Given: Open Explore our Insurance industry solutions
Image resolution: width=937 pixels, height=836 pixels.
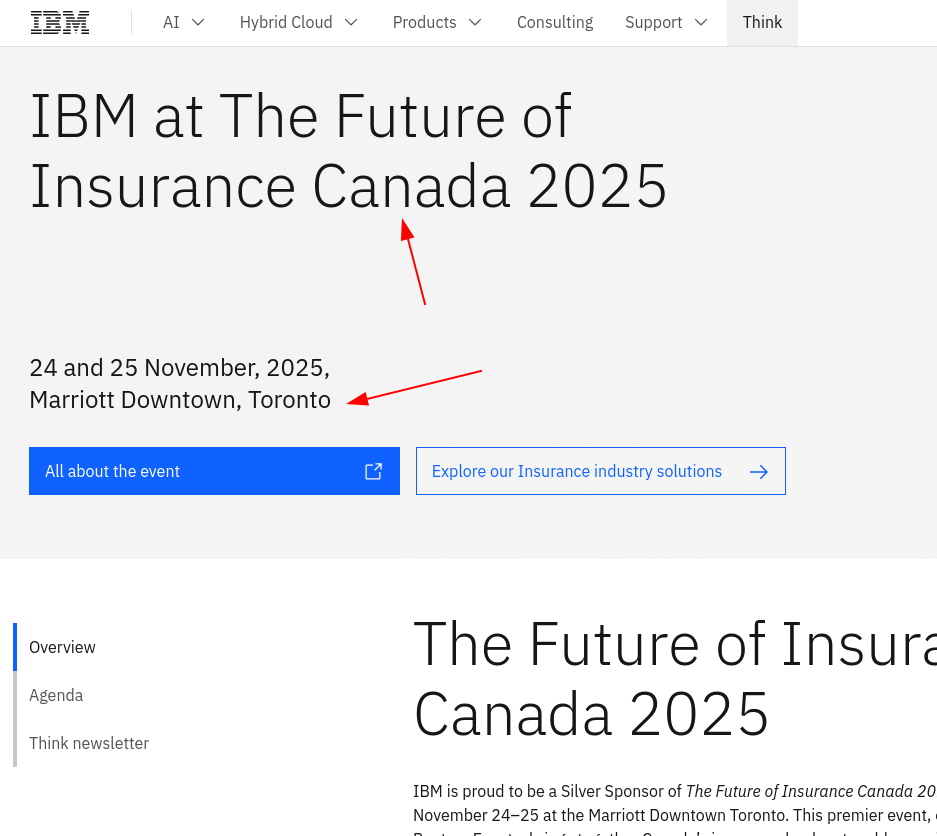Looking at the screenshot, I should click(577, 472).
